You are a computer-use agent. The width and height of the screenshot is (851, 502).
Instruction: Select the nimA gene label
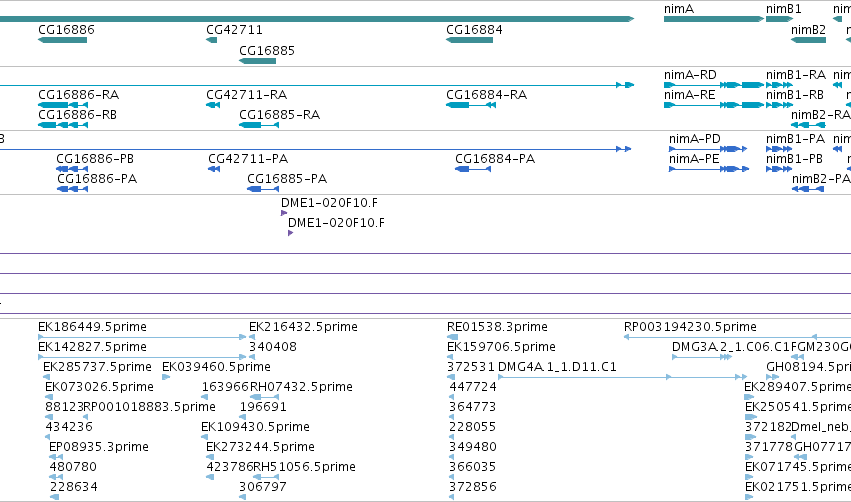click(679, 9)
